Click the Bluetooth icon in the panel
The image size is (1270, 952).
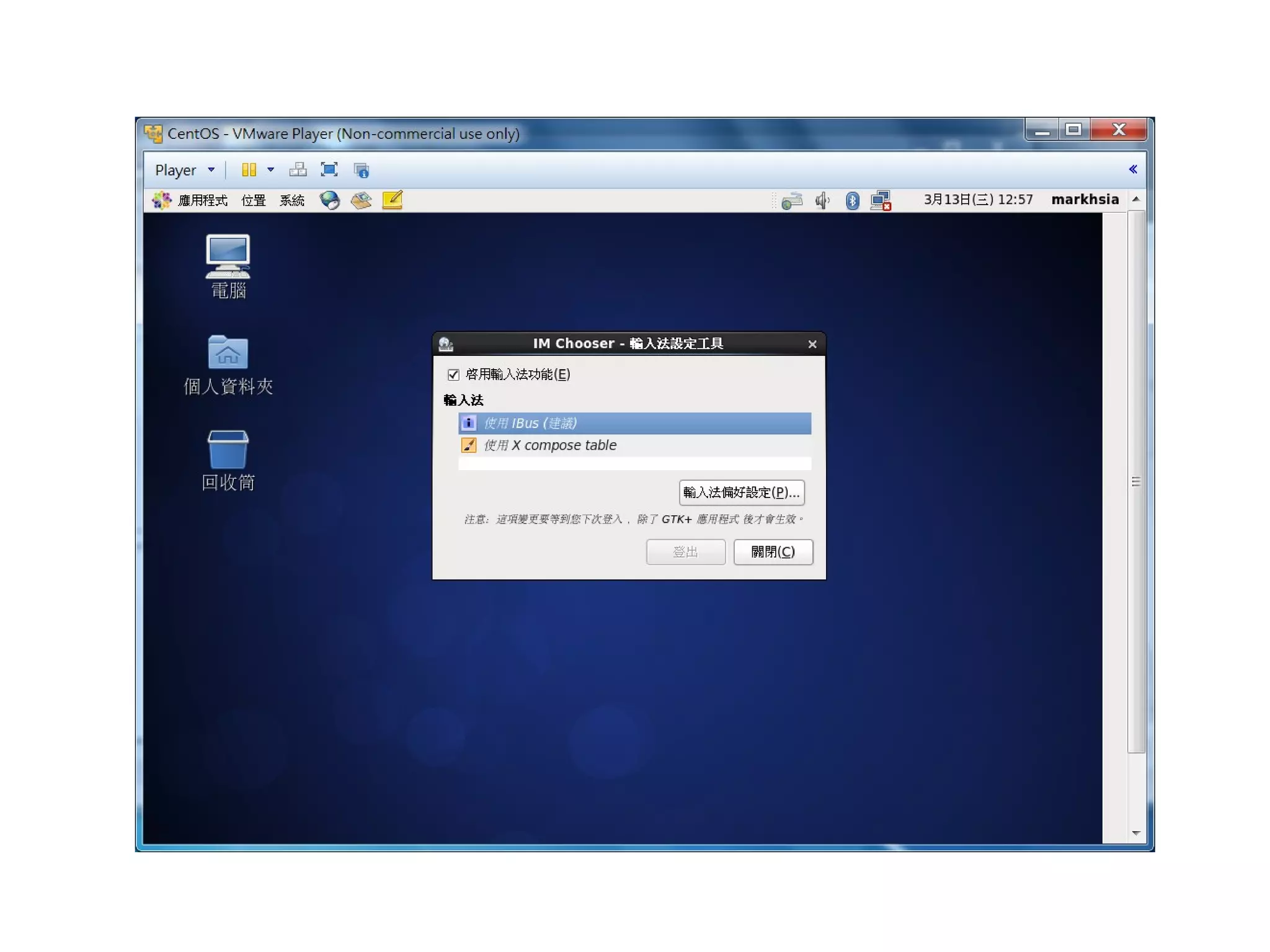(x=853, y=200)
